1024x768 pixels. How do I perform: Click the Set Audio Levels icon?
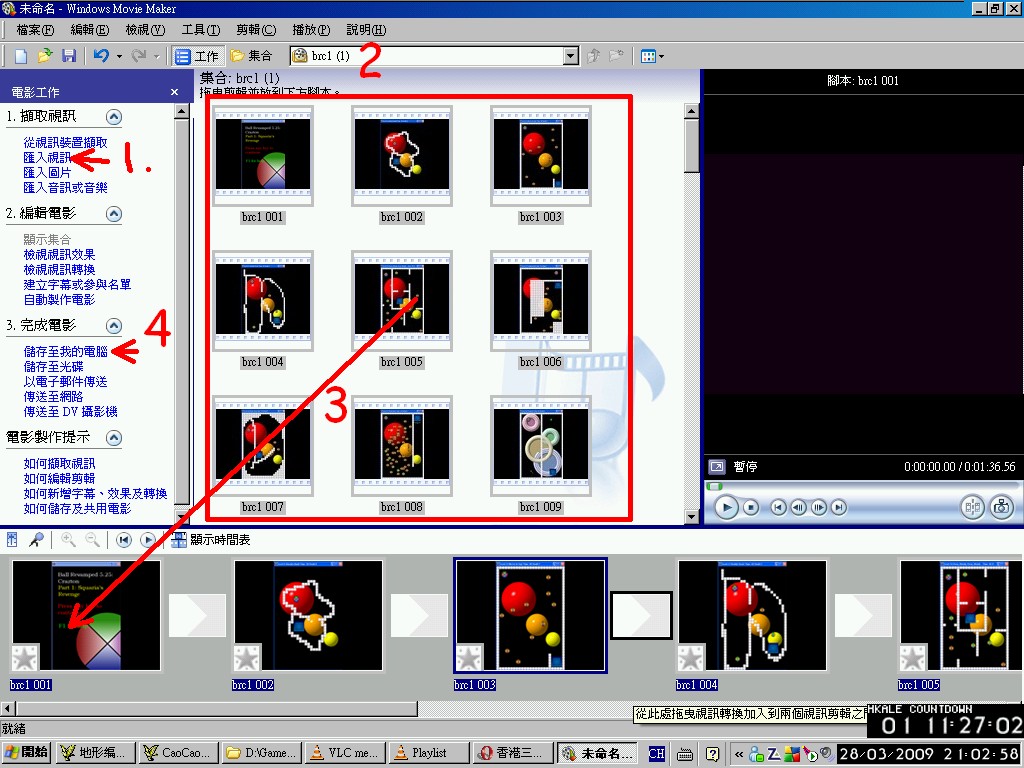point(13,540)
